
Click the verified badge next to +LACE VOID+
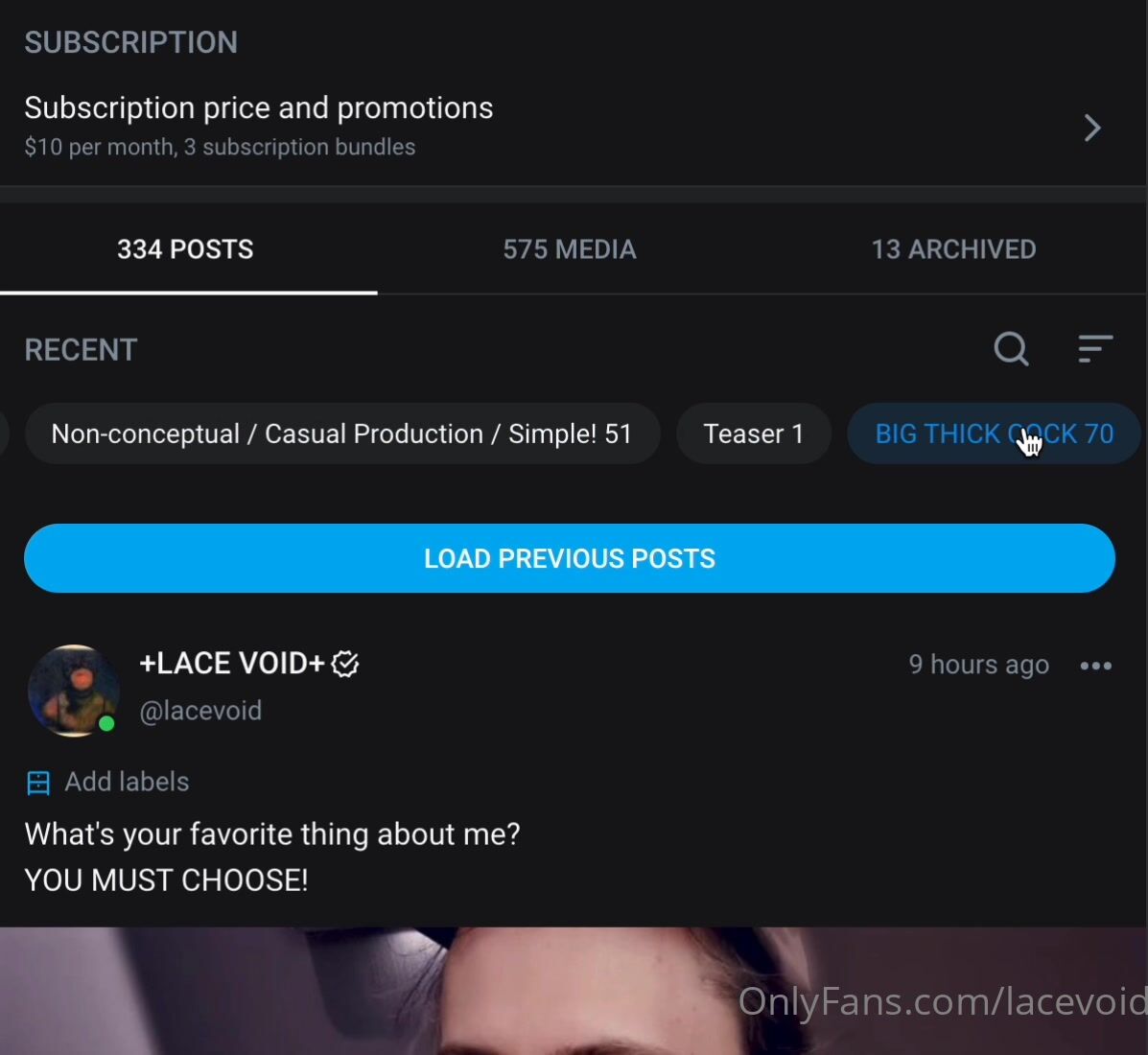pyautogui.click(x=345, y=664)
